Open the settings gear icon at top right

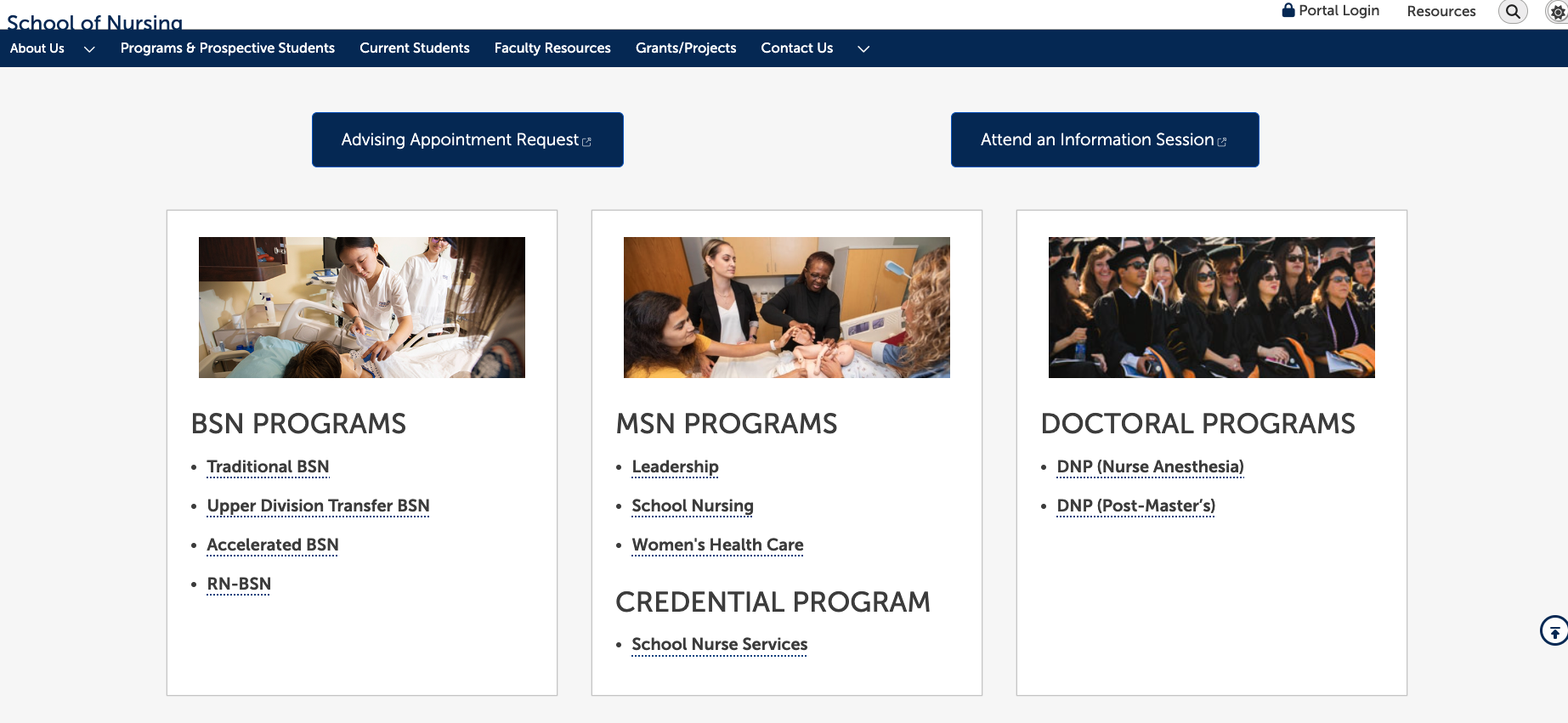coord(1557,12)
